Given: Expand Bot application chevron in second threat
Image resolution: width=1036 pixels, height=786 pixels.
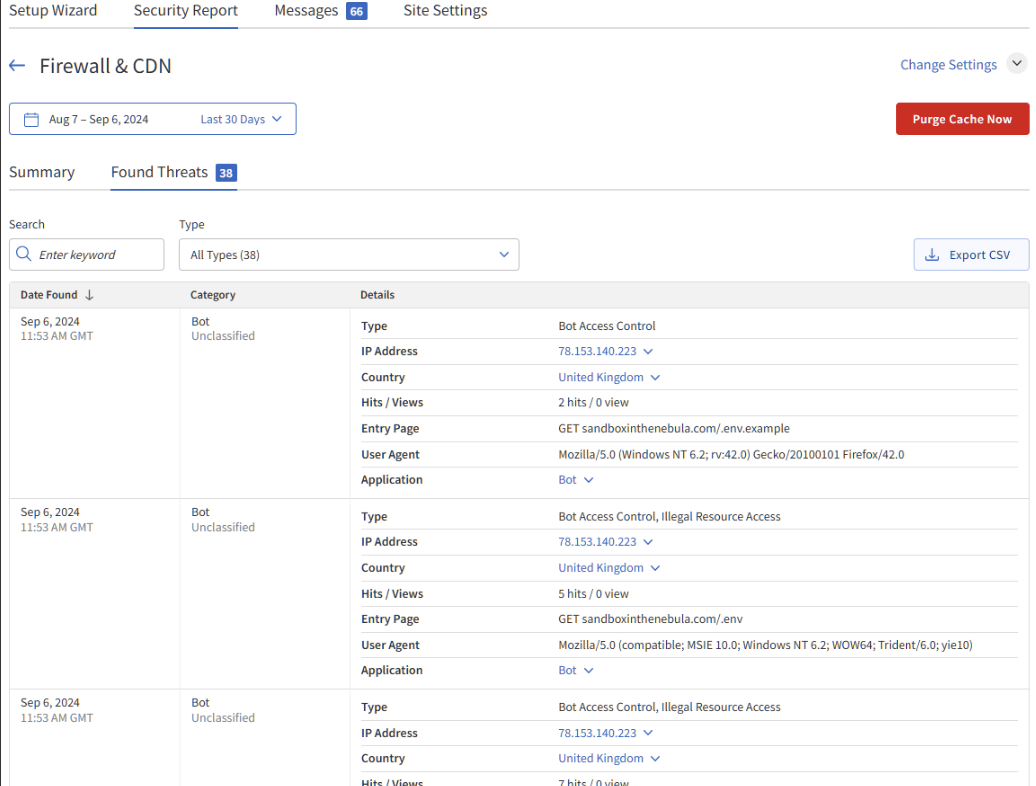Looking at the screenshot, I should tap(589, 670).
